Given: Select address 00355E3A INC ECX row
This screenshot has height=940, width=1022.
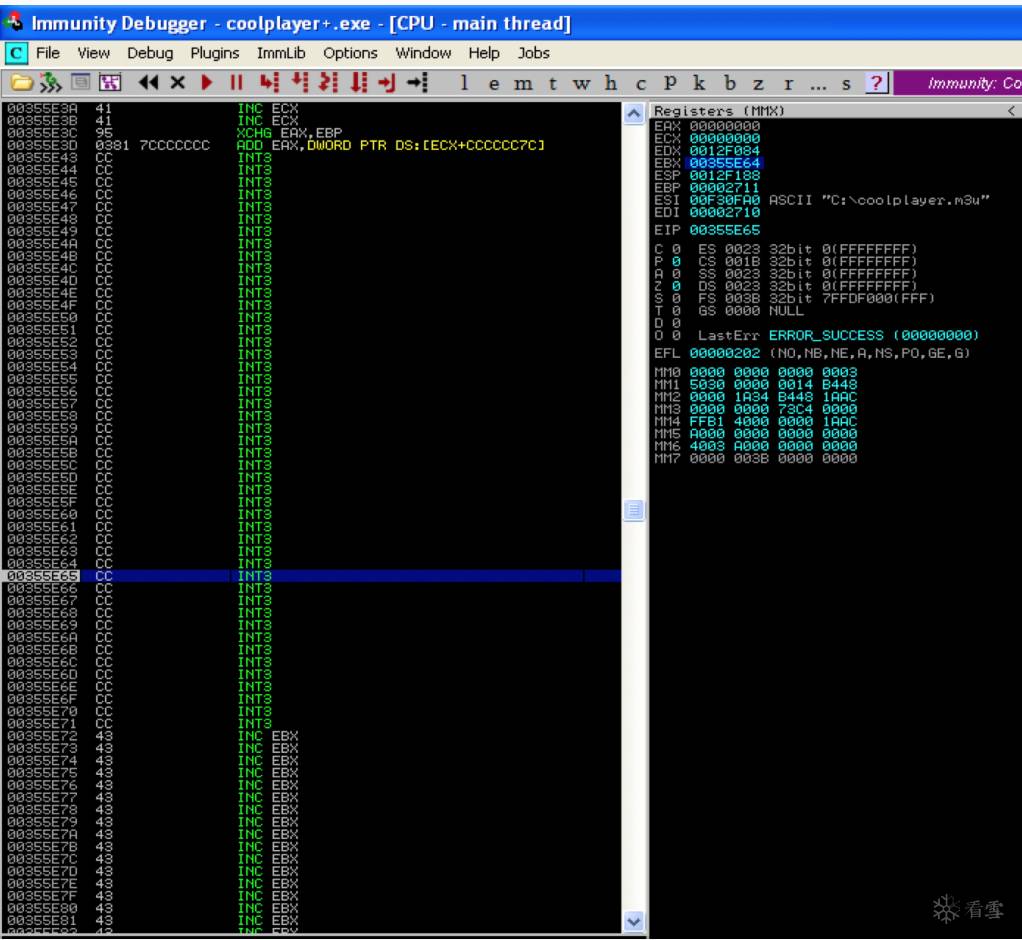Looking at the screenshot, I should coord(312,108).
